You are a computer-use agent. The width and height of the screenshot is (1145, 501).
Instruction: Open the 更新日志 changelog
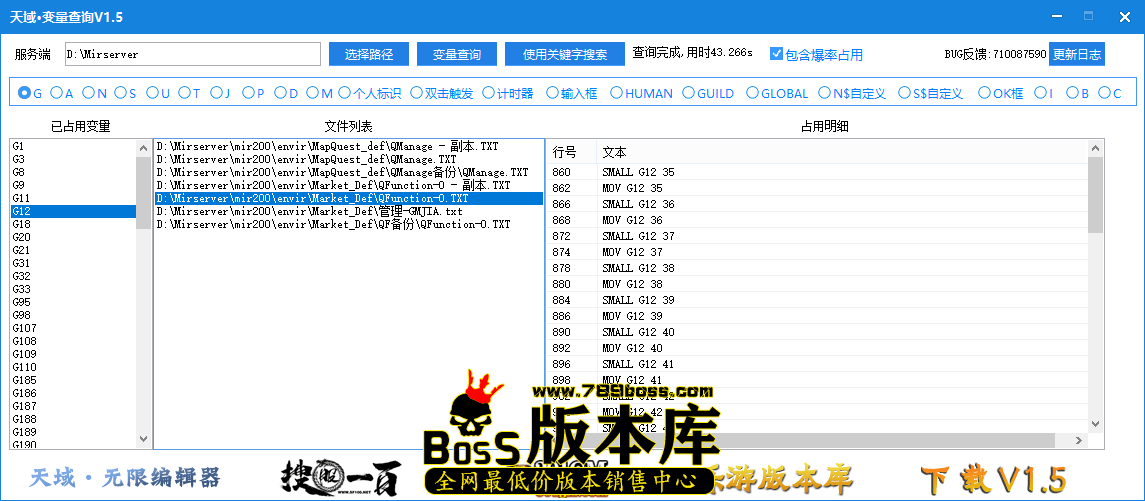click(1076, 54)
